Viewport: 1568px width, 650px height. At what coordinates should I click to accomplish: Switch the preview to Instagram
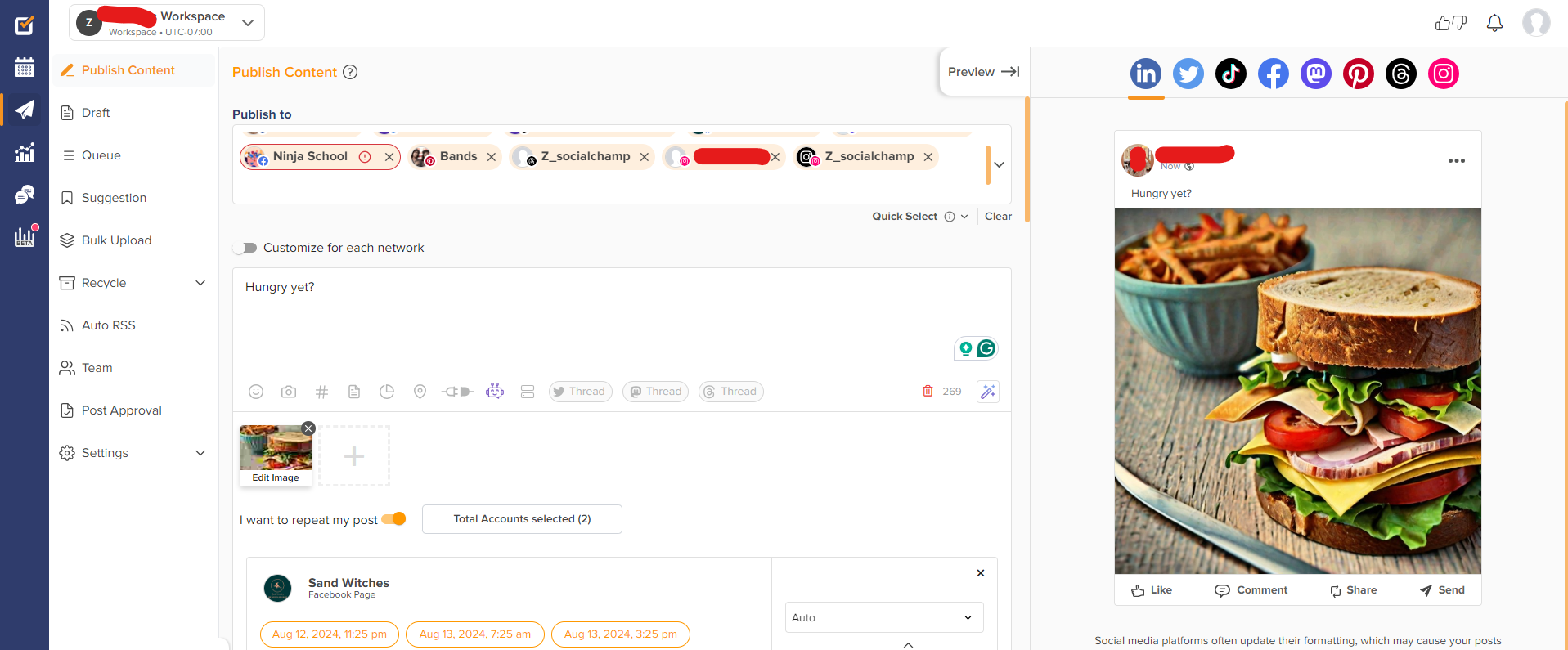(x=1444, y=74)
